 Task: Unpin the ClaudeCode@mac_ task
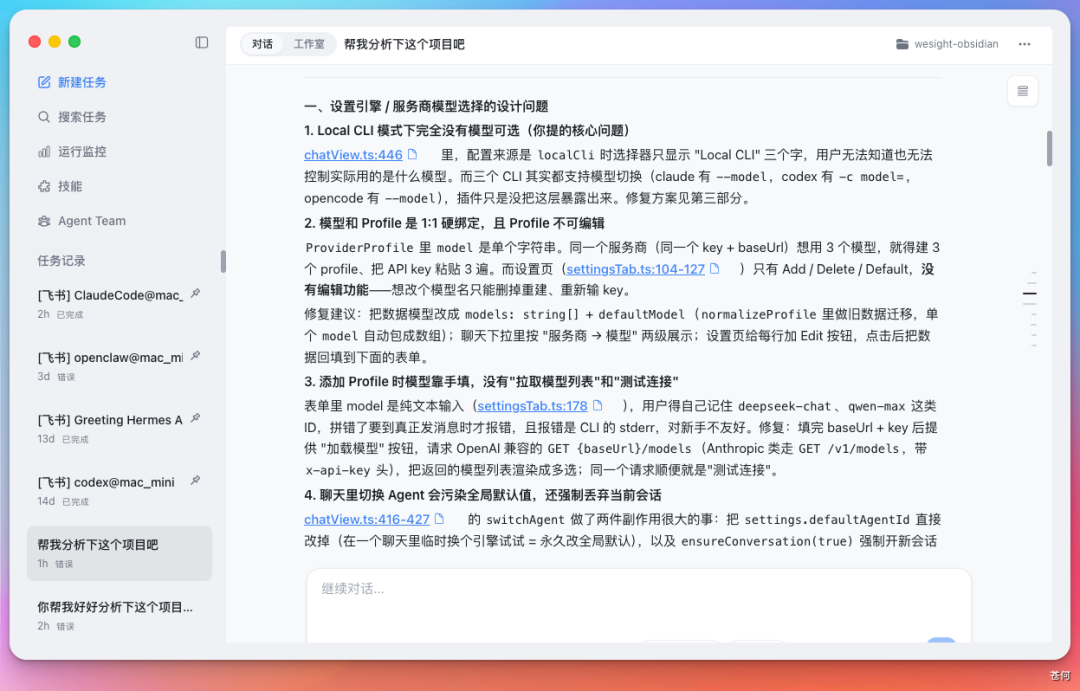(196, 293)
